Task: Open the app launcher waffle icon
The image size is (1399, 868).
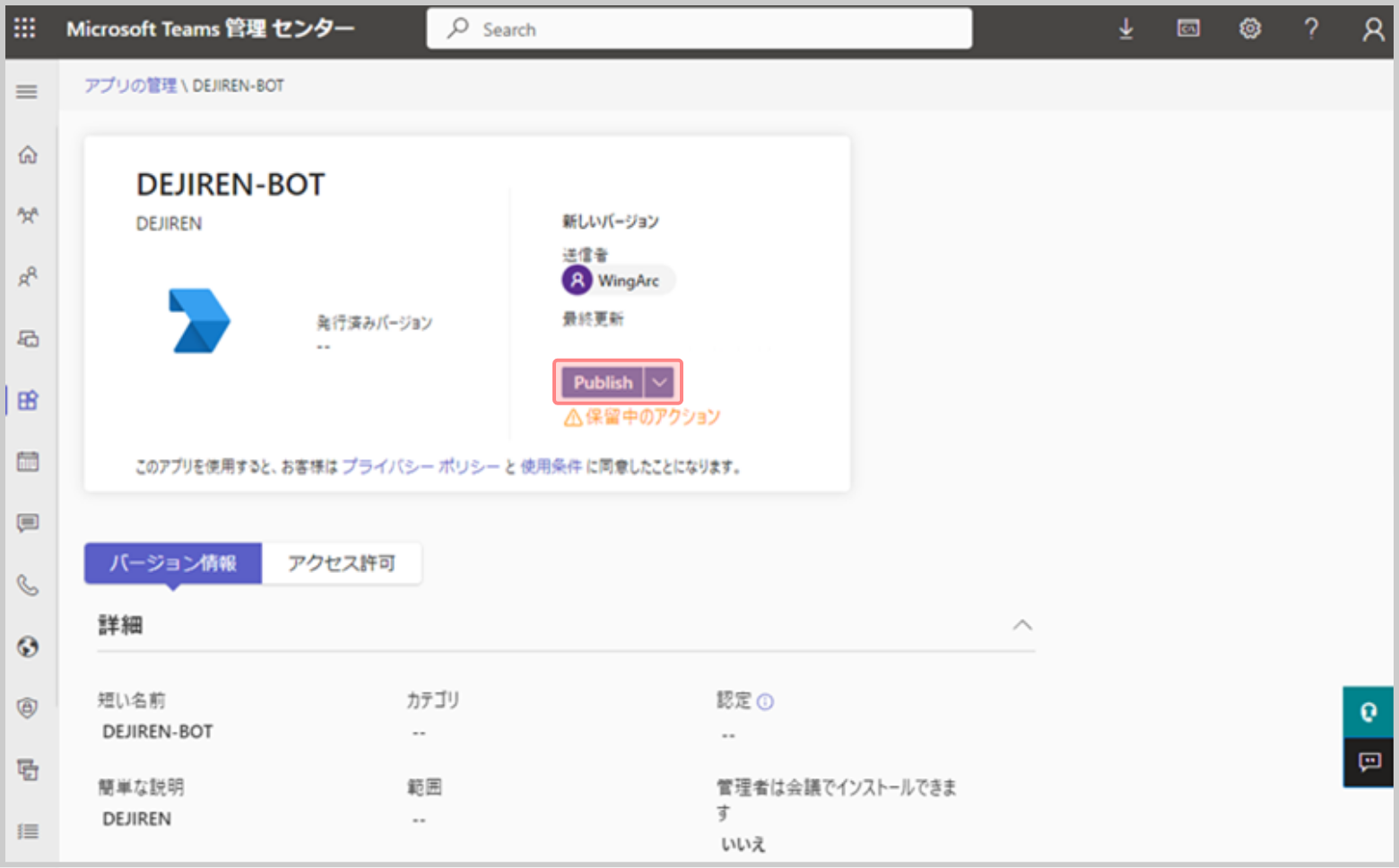Action: [25, 29]
